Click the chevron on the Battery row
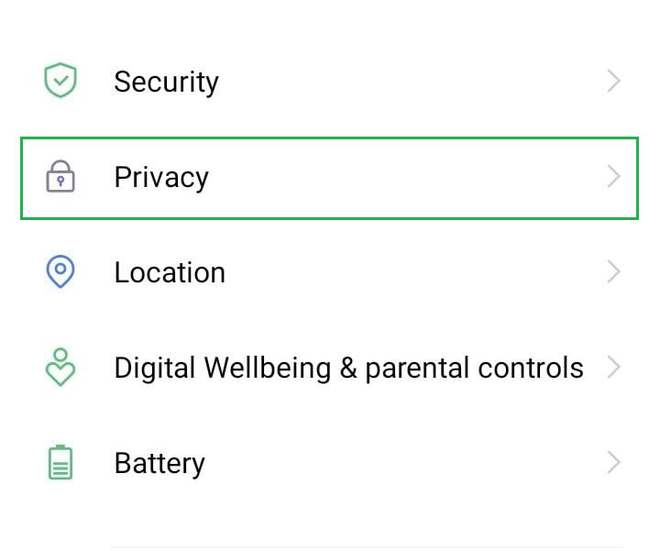The width and height of the screenshot is (660, 551). pos(614,462)
